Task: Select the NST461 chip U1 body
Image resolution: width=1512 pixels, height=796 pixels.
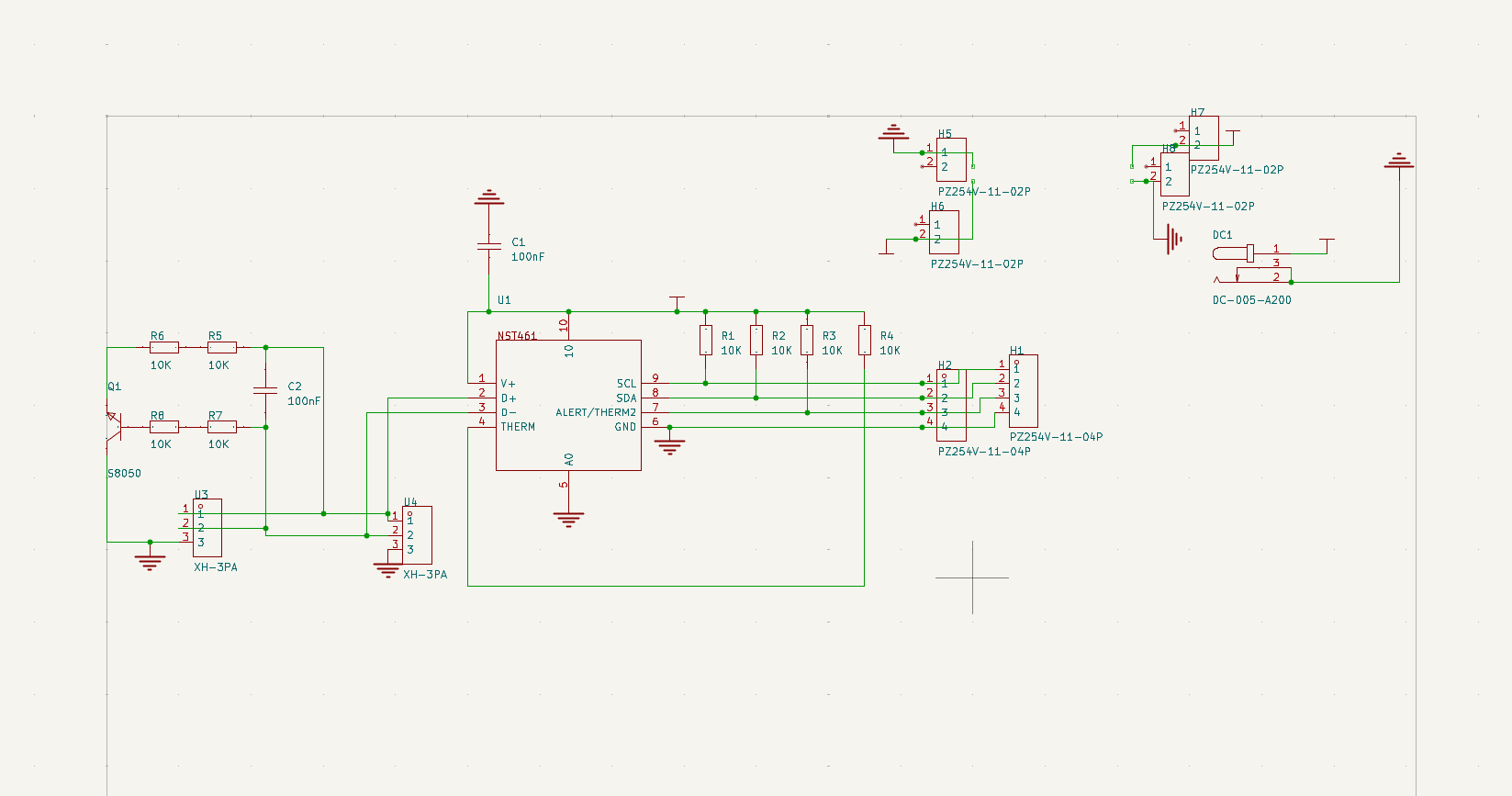Action: (x=568, y=405)
